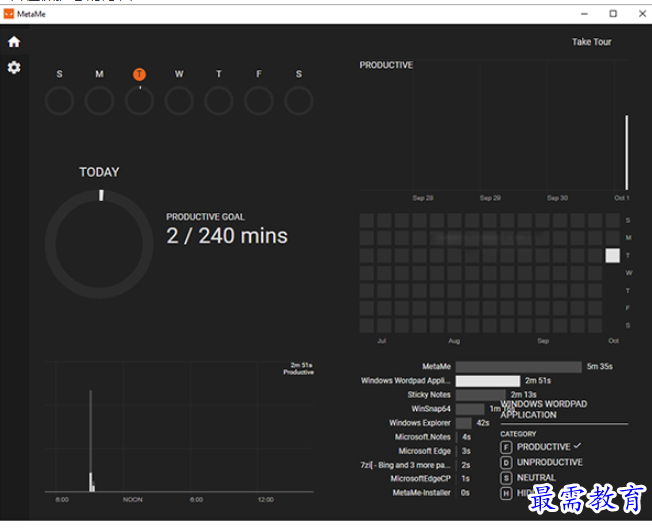
Task: Select Wednesday in the week row
Action: tap(179, 74)
